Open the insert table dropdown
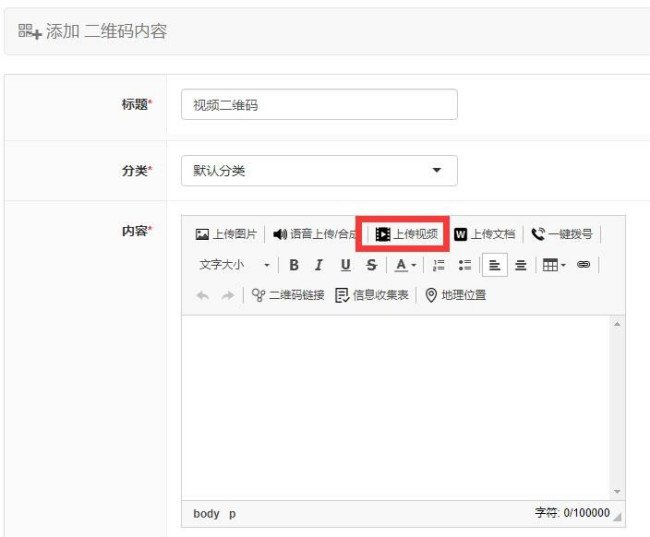 point(554,265)
